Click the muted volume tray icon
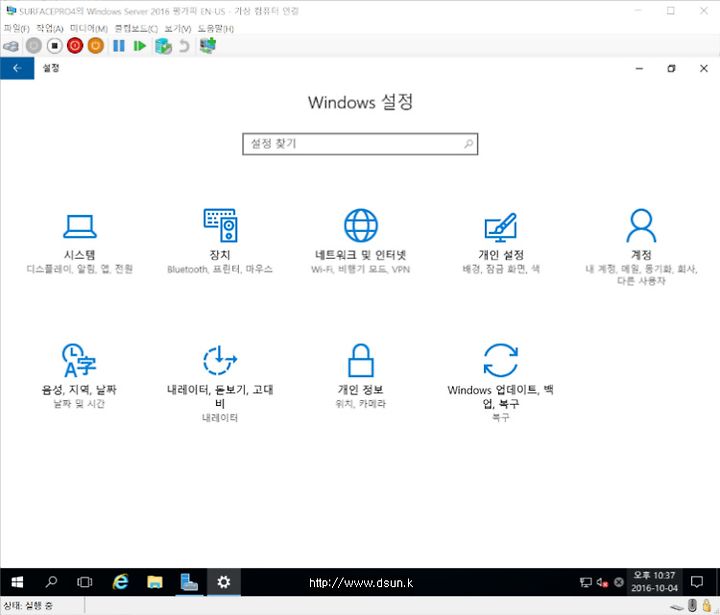Screen dimensions: 720x615 coord(602,582)
